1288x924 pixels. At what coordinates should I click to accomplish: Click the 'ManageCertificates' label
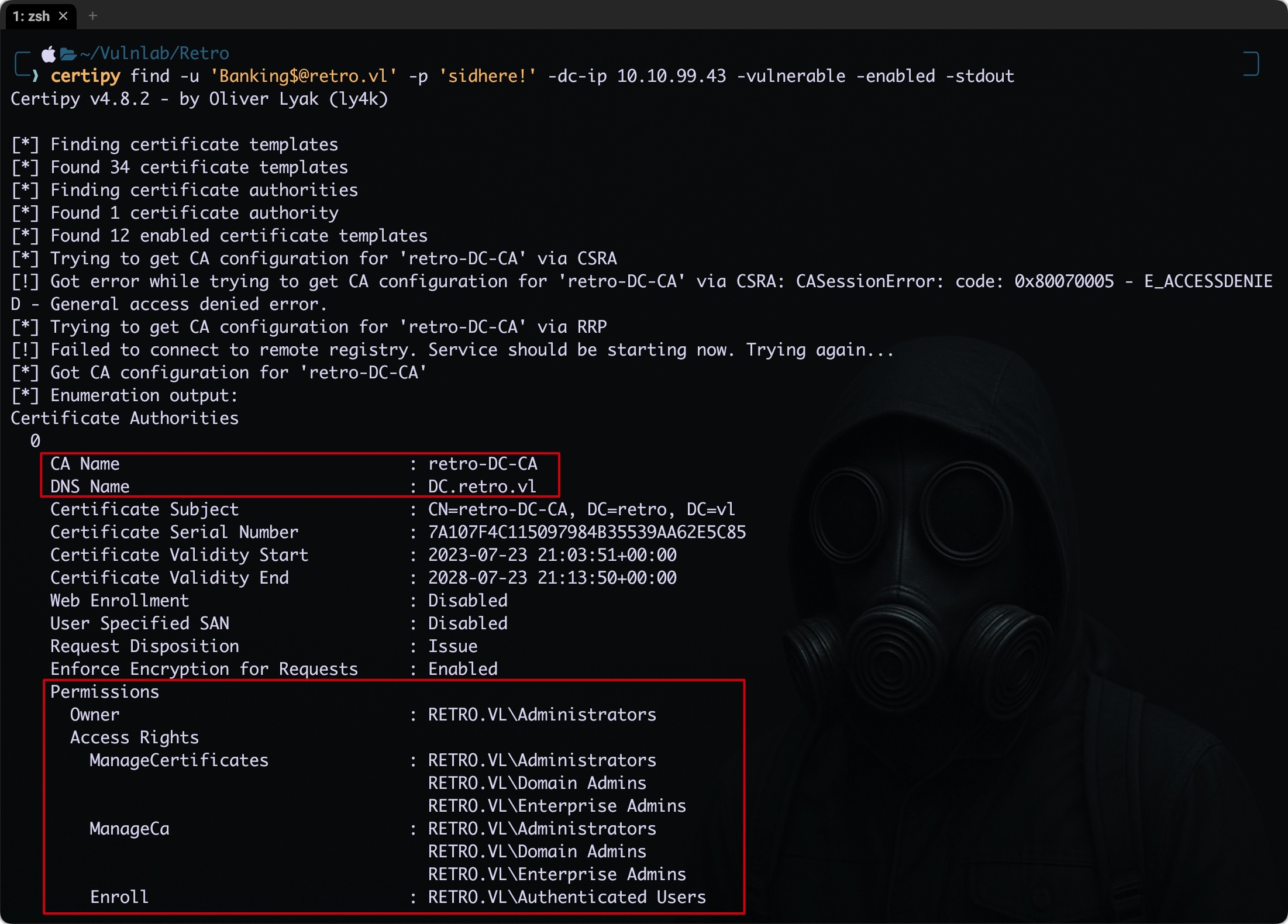click(179, 760)
